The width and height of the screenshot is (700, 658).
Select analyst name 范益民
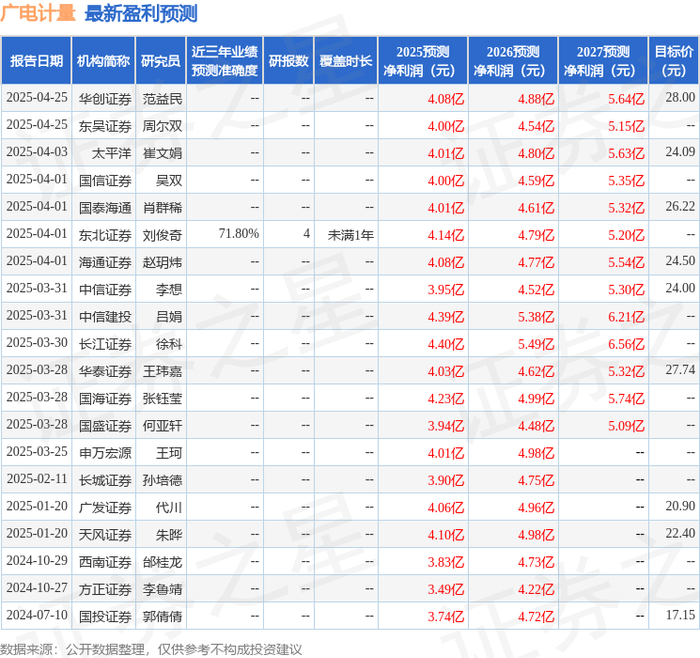[x=162, y=99]
